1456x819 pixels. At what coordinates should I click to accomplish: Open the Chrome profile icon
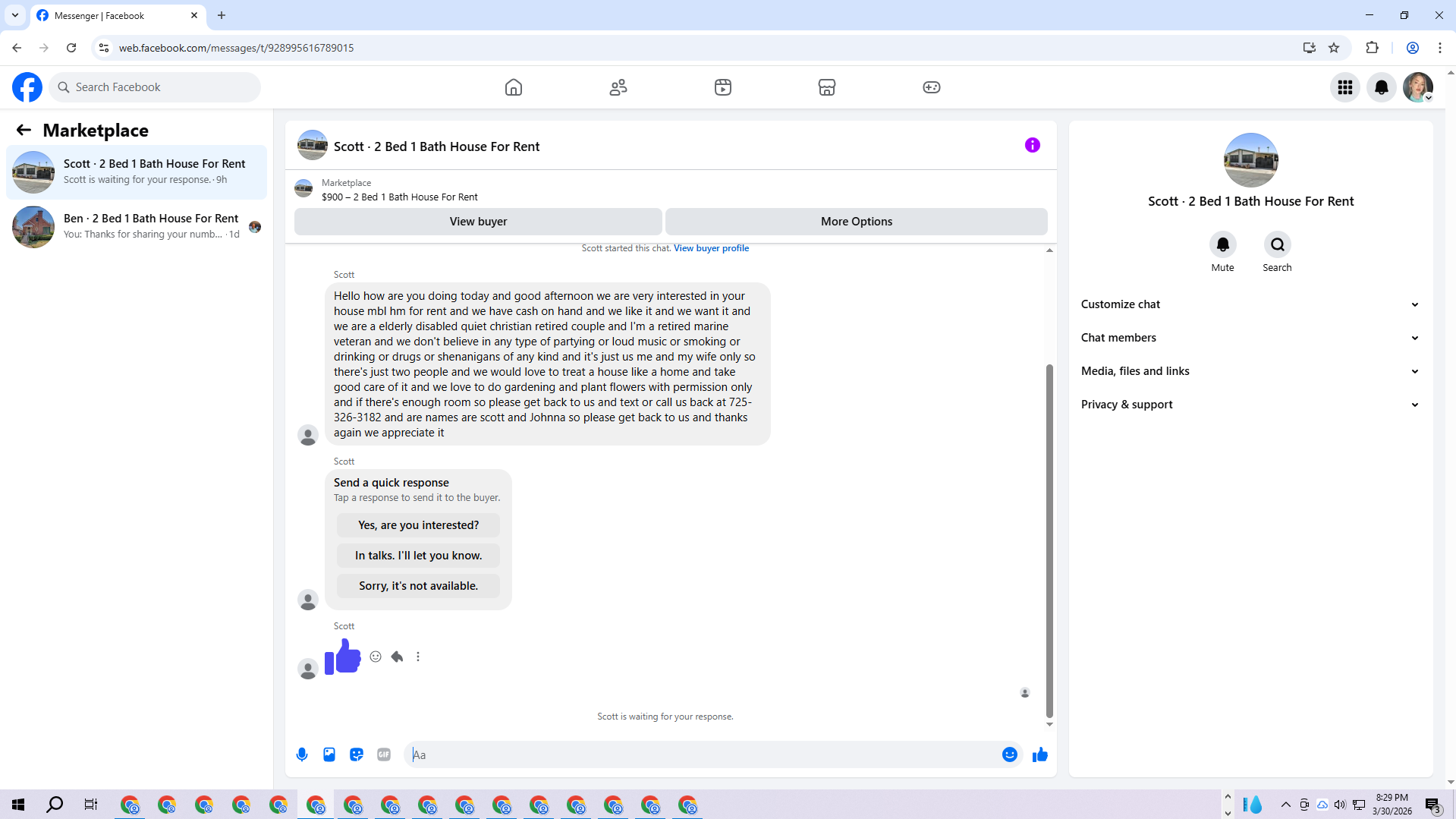click(1413, 48)
